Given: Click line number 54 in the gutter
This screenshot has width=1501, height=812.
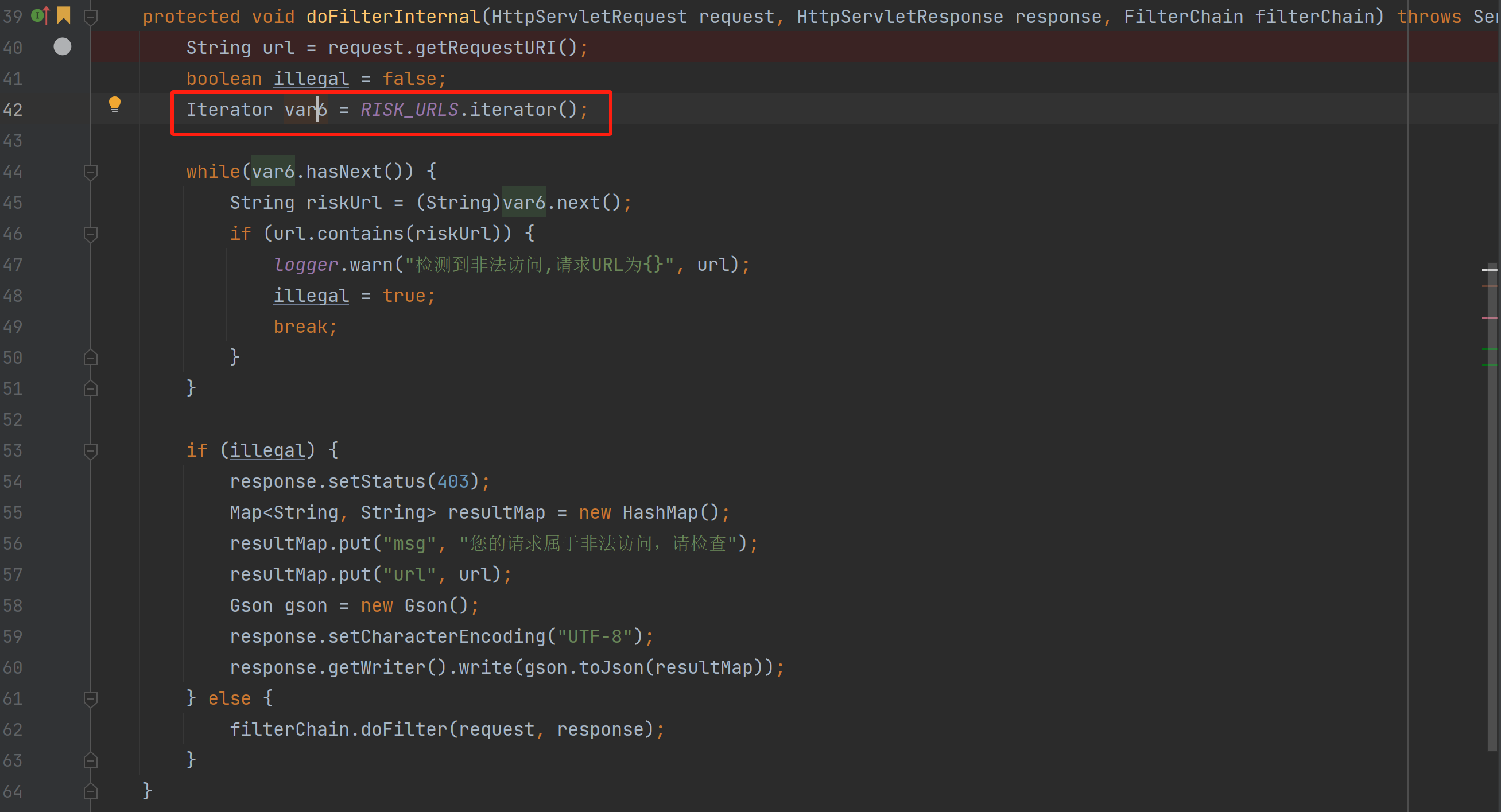Looking at the screenshot, I should [x=13, y=481].
